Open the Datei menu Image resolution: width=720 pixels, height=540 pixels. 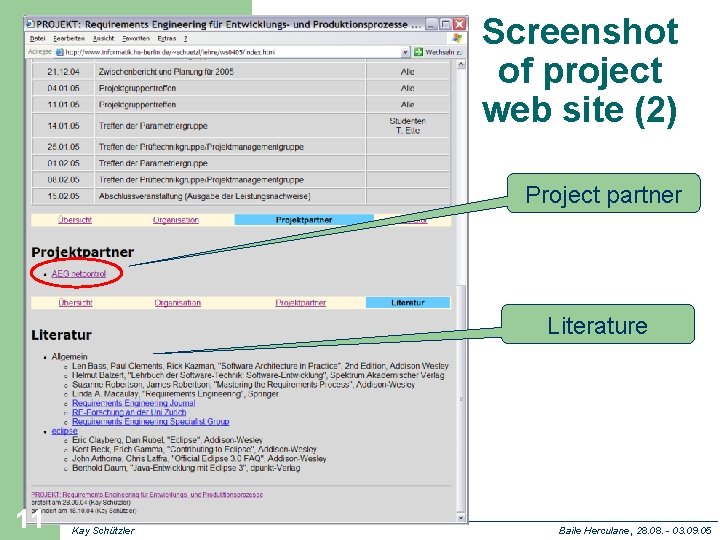(x=38, y=39)
